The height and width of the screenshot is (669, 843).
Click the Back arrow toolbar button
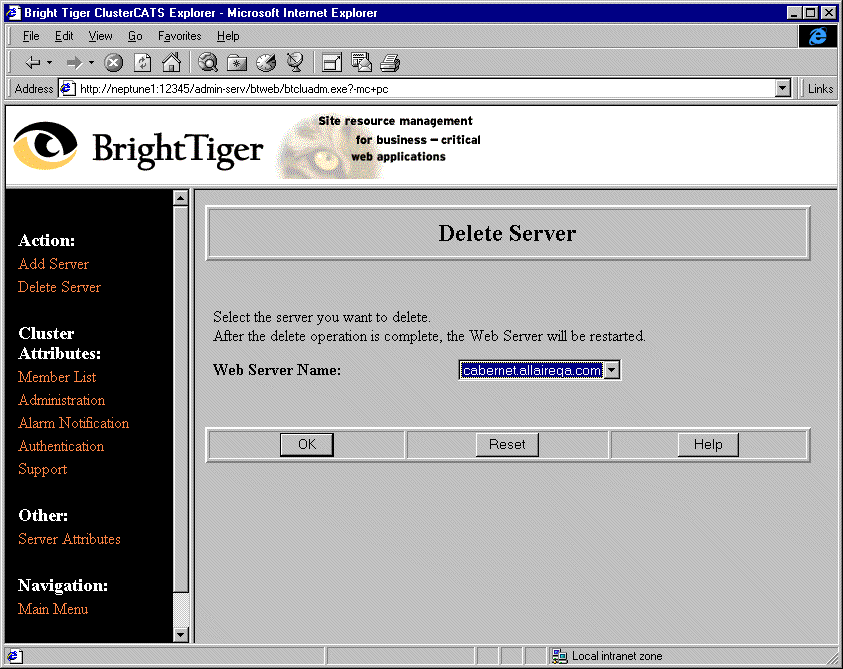pos(31,62)
